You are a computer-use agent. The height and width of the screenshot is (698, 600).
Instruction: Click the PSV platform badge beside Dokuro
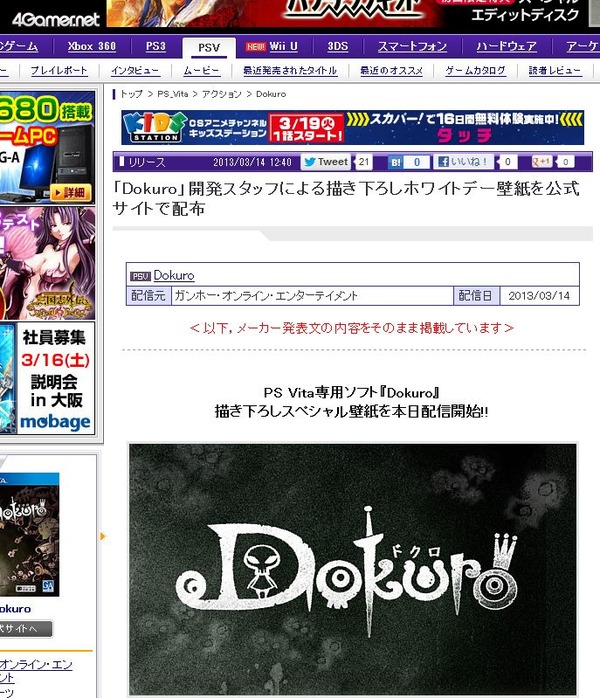[141, 276]
